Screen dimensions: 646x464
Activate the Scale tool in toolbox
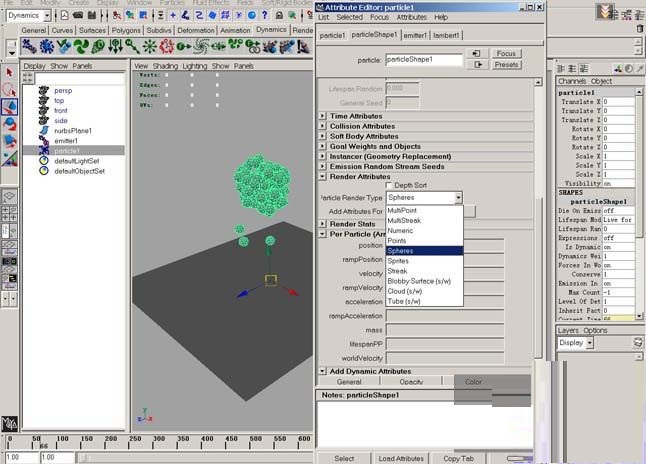point(9,141)
